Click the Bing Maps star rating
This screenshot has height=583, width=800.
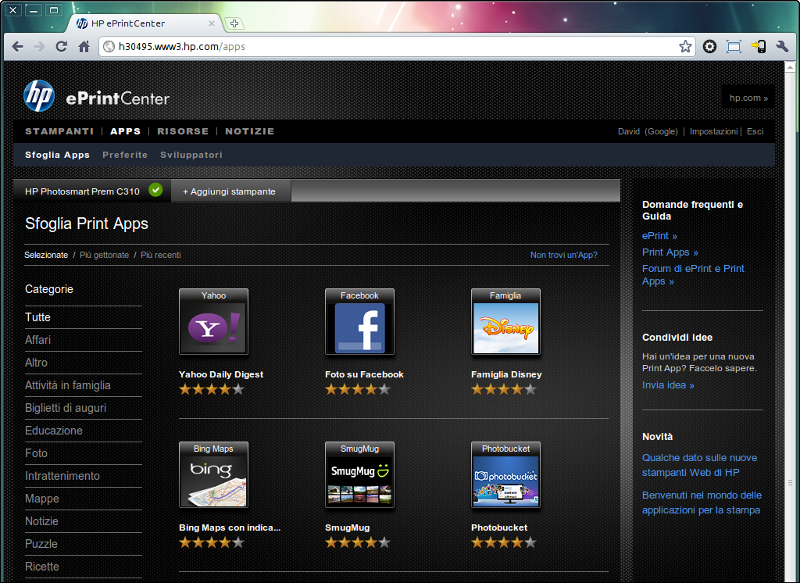tap(212, 543)
